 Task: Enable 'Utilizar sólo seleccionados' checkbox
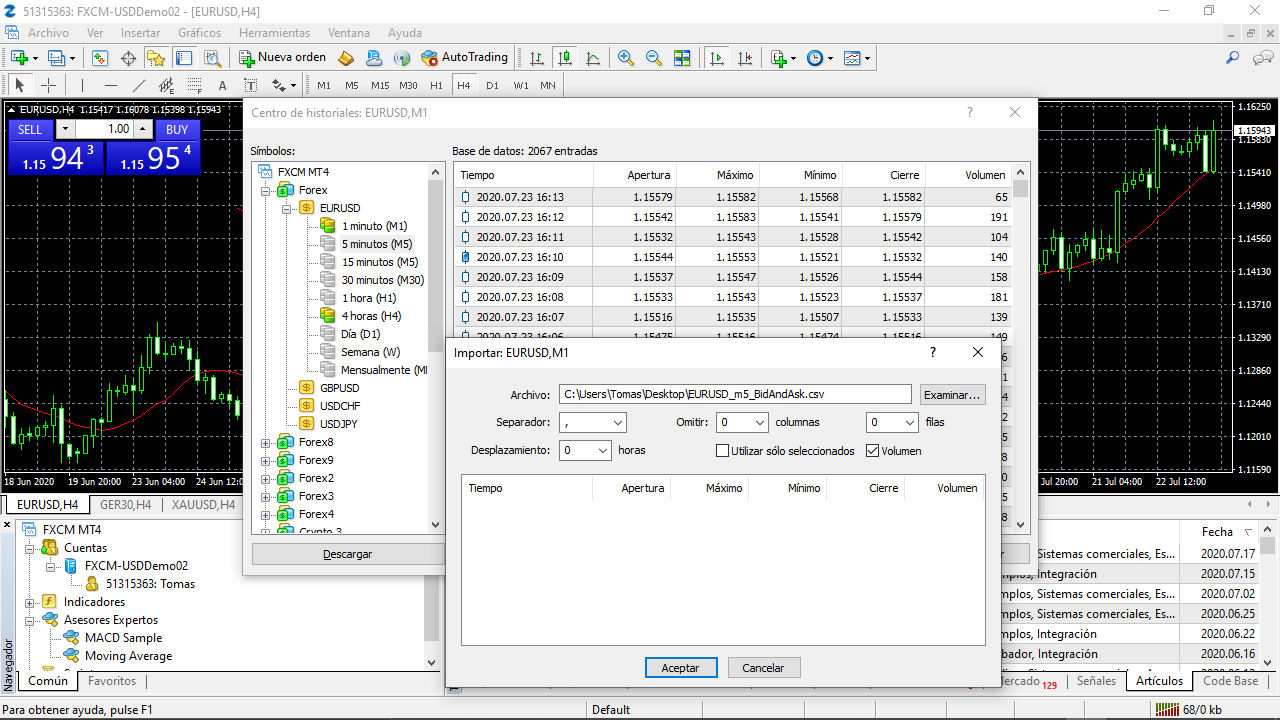coord(723,451)
